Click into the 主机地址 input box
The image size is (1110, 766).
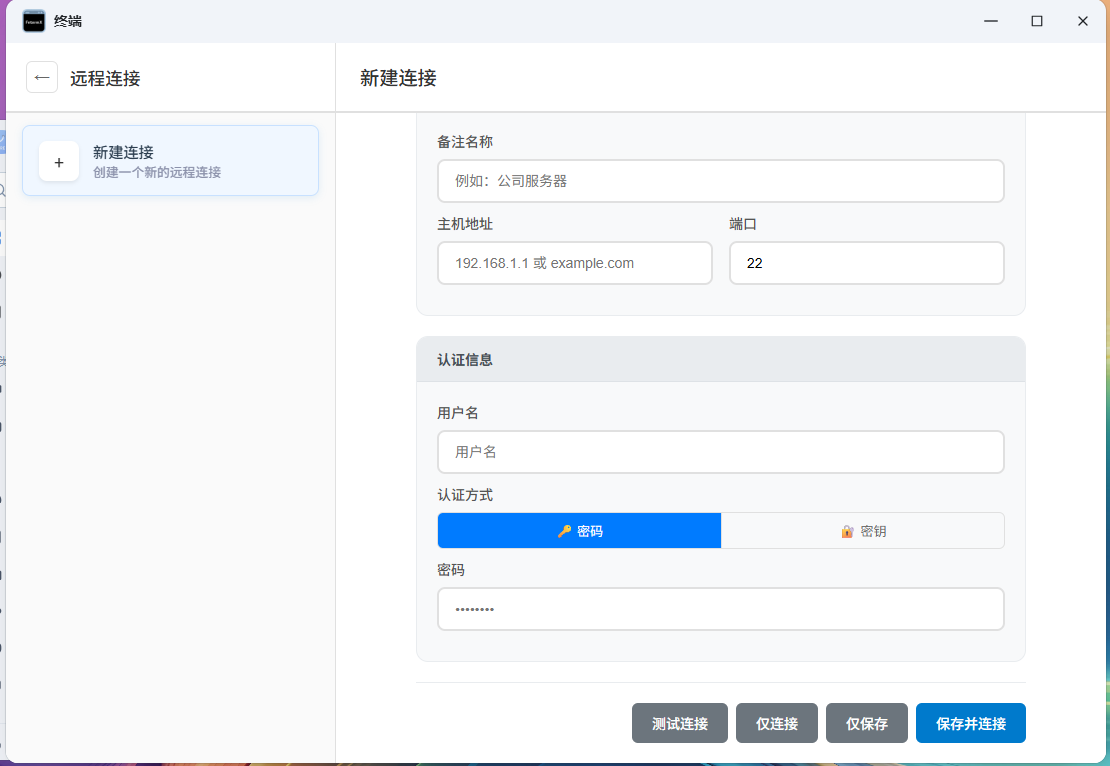coord(574,263)
